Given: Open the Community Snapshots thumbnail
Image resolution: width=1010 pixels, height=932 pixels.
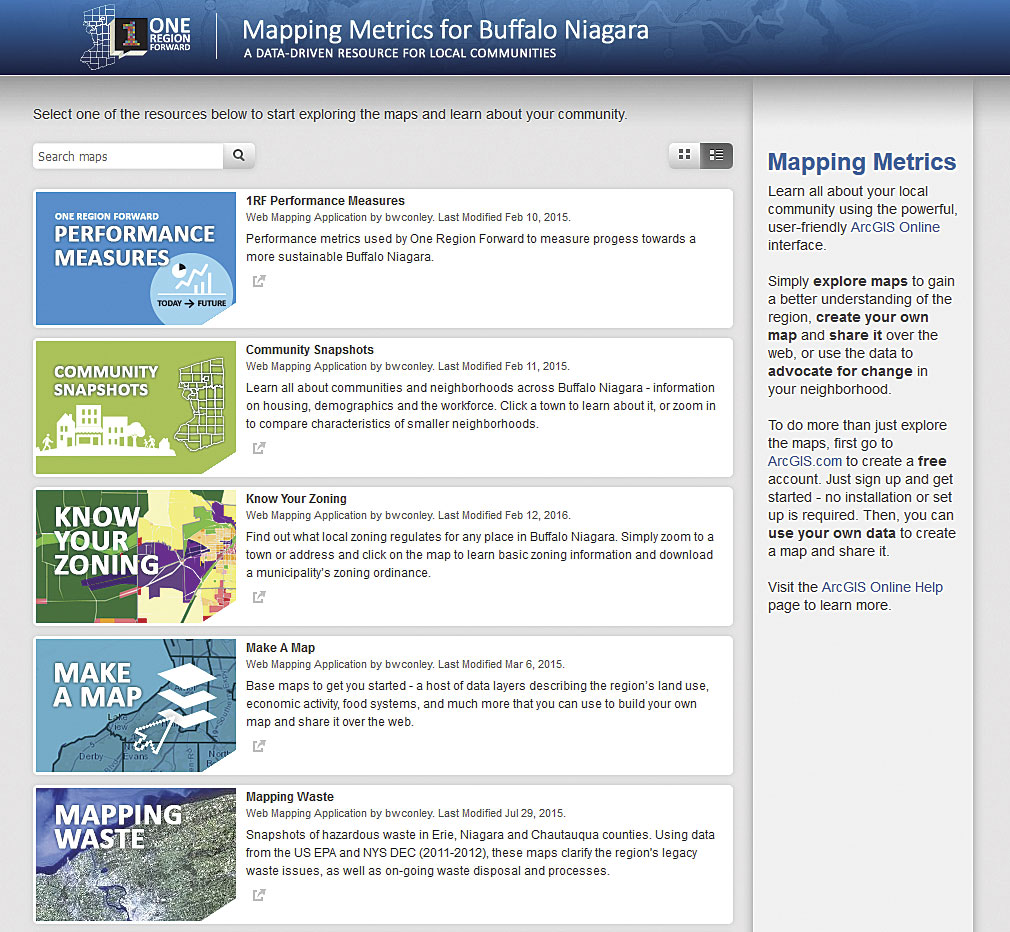Looking at the screenshot, I should tap(136, 407).
